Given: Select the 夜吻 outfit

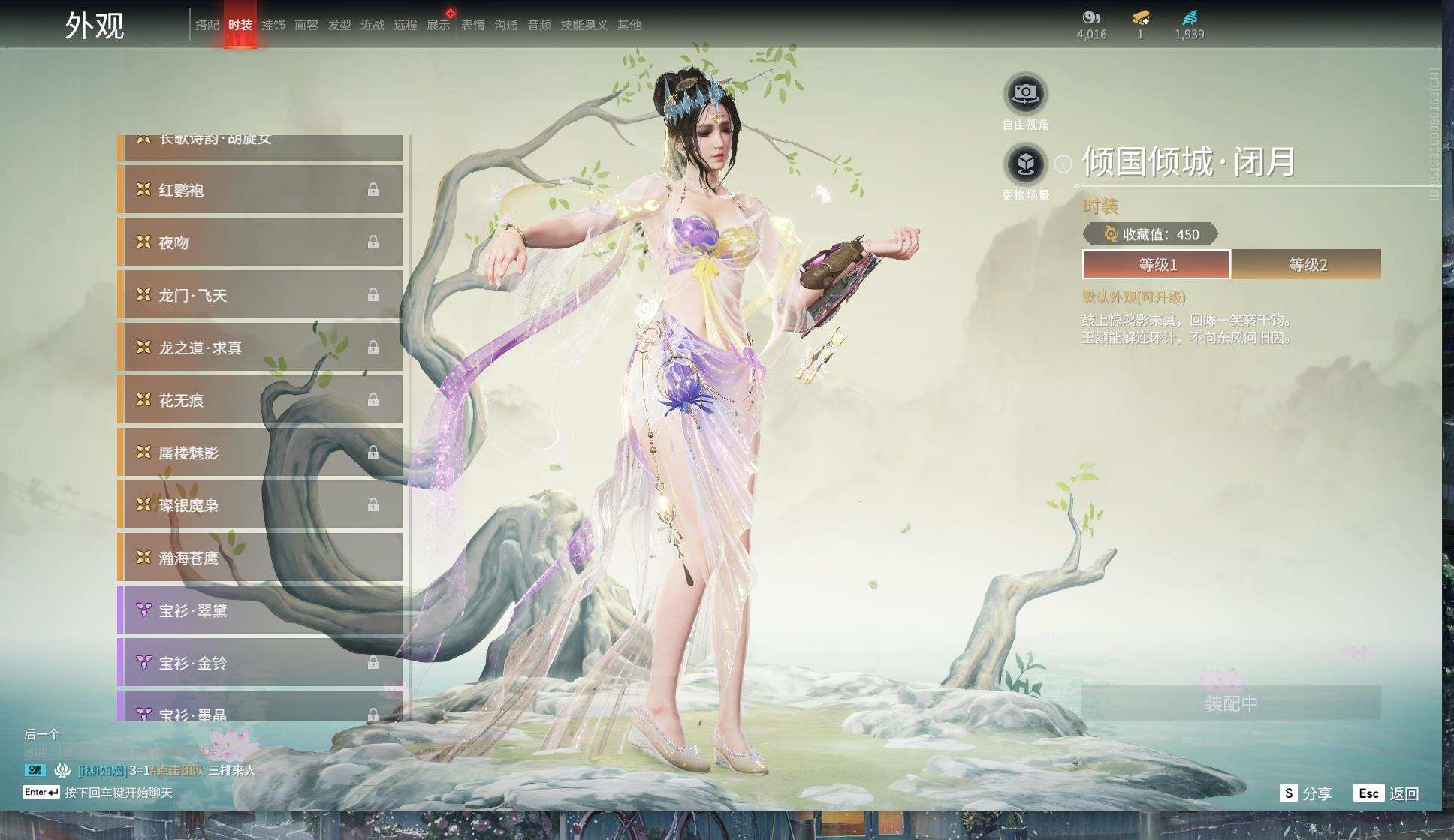Looking at the screenshot, I should [260, 242].
